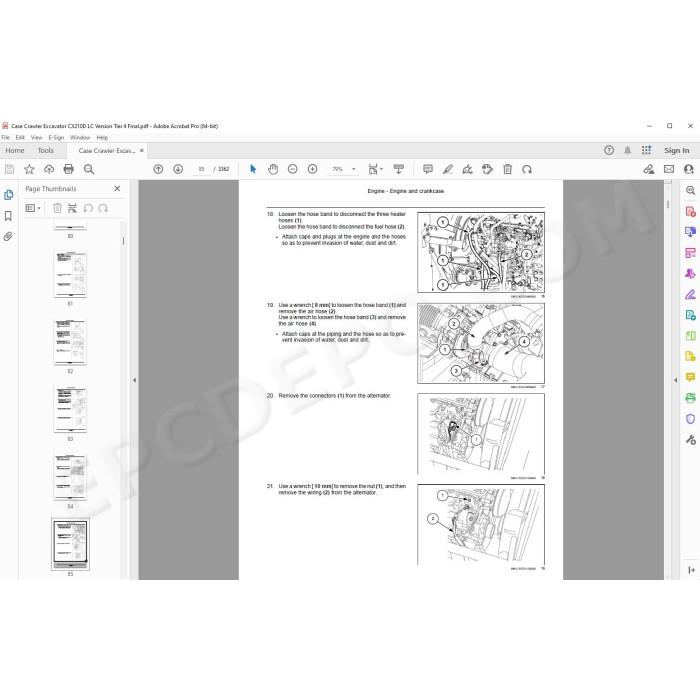The height and width of the screenshot is (700, 700).
Task: Open the Bookmarks panel icon
Action: click(x=8, y=216)
